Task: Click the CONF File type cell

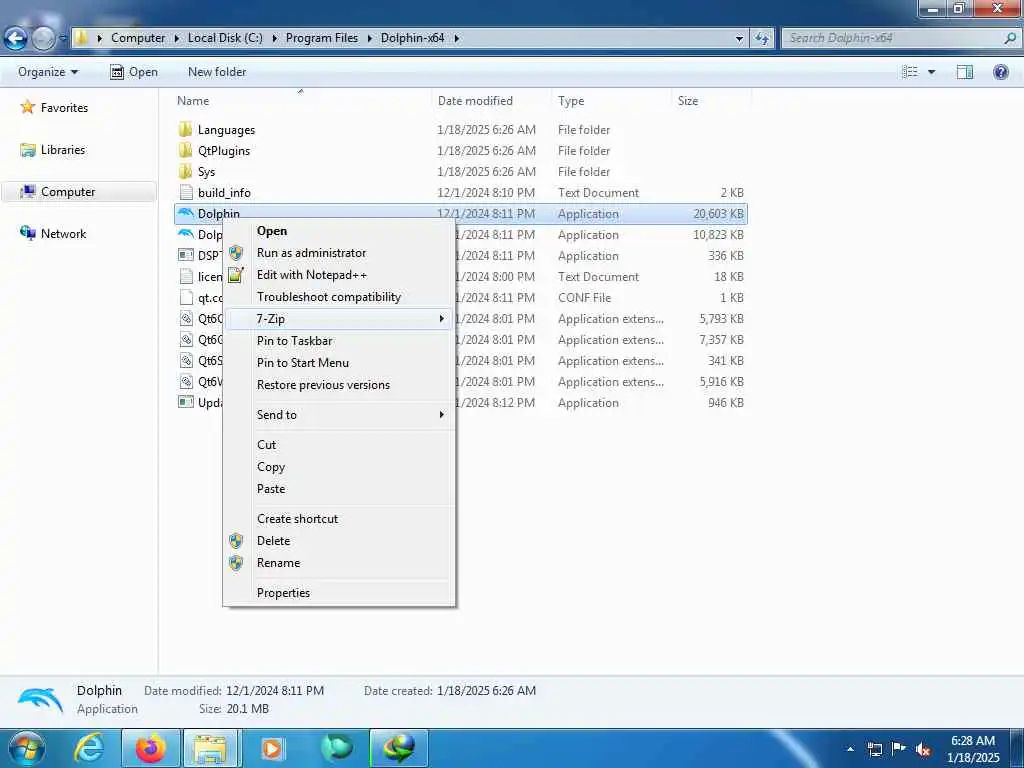Action: pos(584,298)
